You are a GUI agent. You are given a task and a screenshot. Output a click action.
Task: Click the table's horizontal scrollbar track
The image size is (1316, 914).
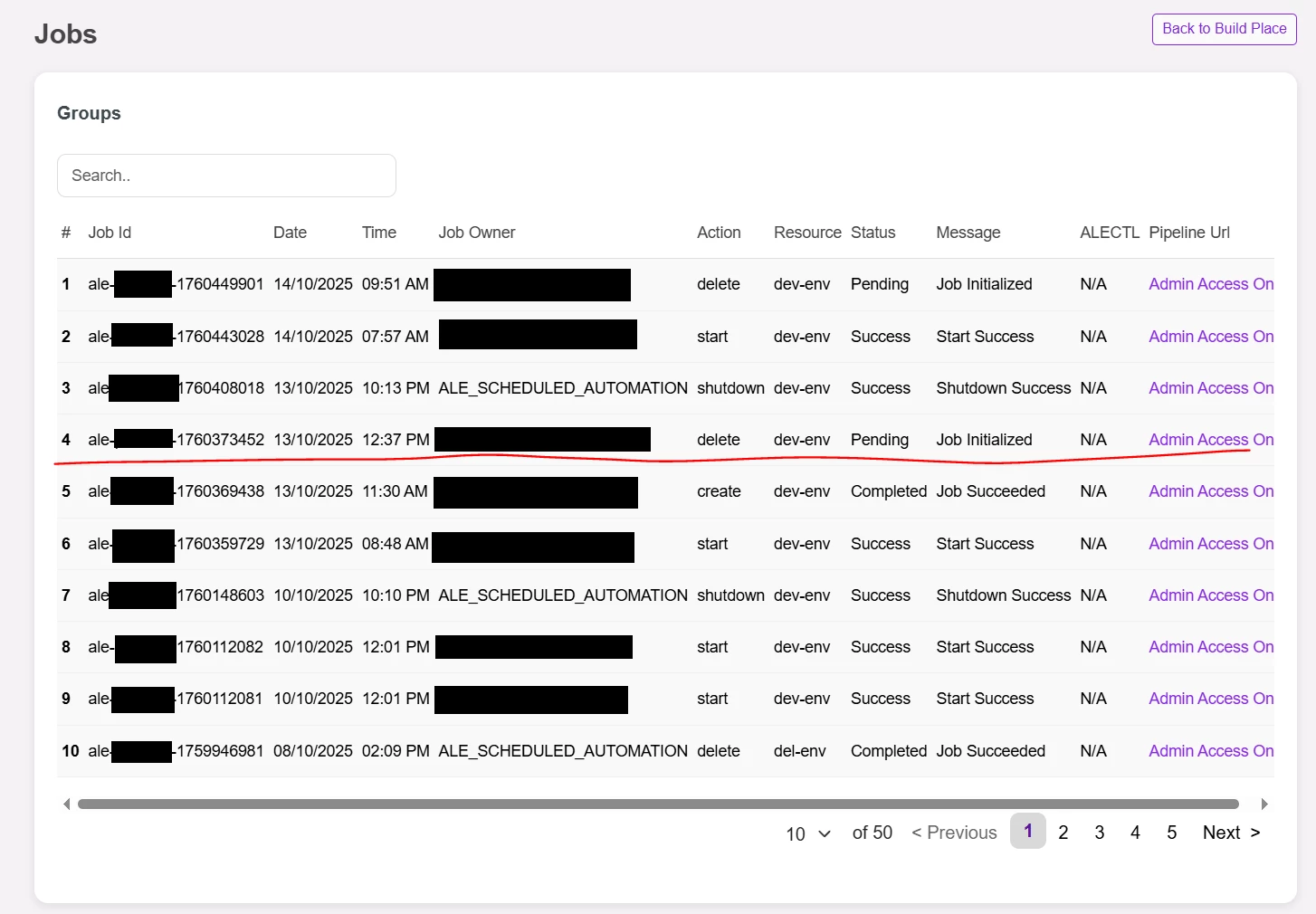click(658, 804)
